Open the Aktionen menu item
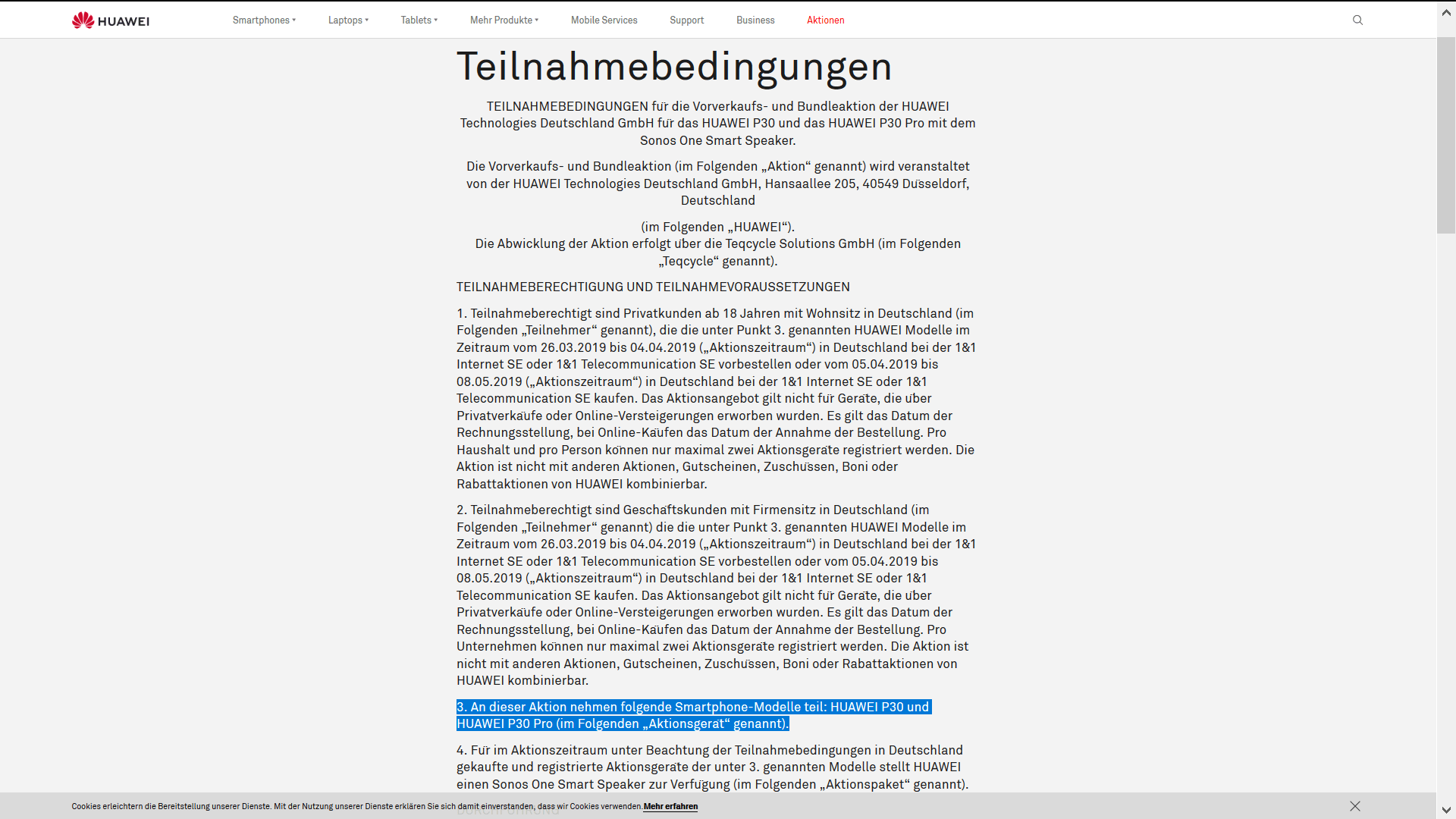 (x=825, y=20)
